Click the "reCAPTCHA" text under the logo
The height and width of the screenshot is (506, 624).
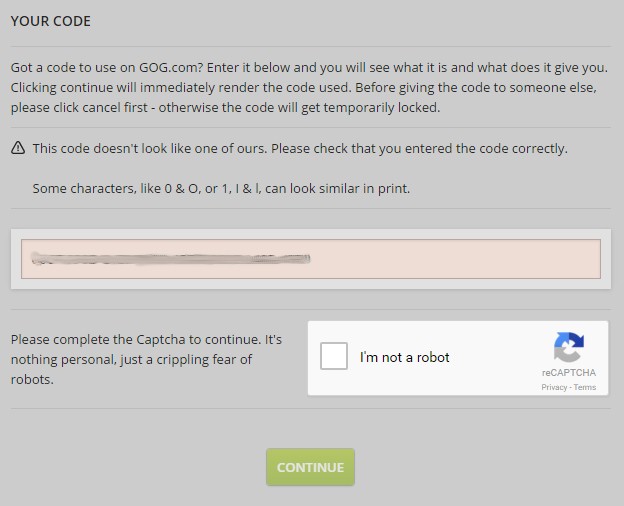568,373
